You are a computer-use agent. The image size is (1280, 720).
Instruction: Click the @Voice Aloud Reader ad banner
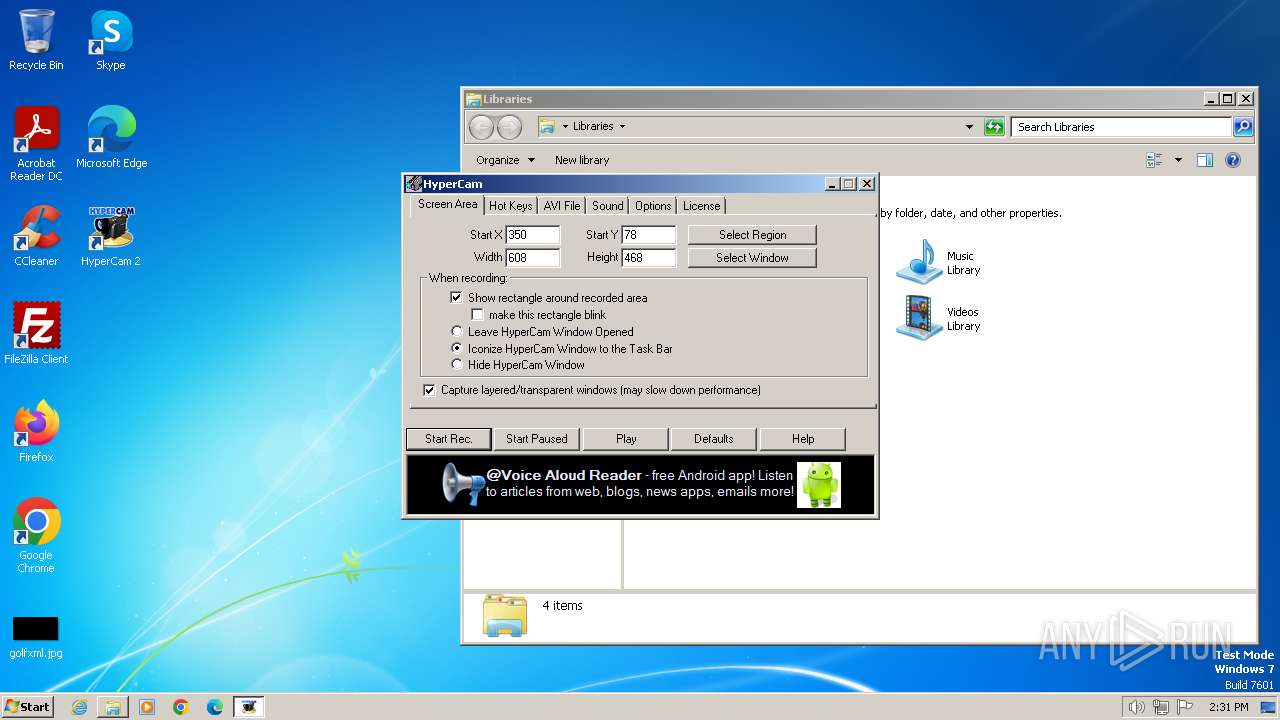(x=640, y=485)
